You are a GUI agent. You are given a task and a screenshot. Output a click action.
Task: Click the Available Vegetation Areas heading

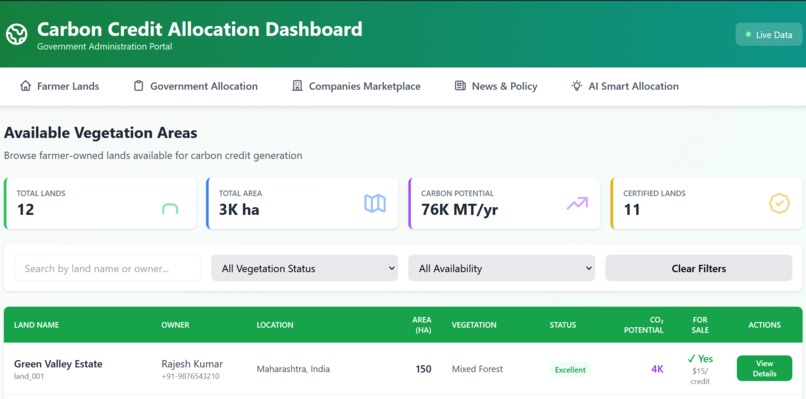[x=101, y=133]
